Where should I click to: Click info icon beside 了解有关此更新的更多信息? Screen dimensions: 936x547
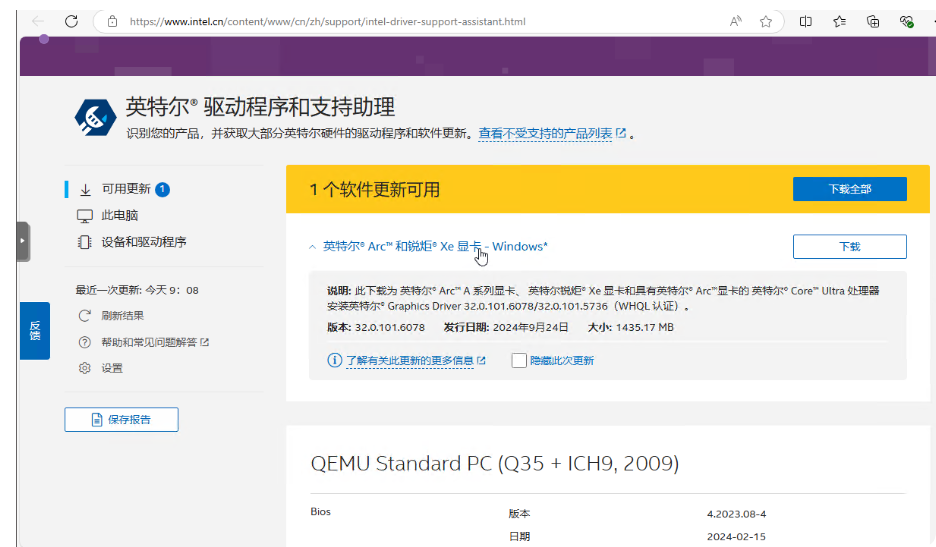(x=334, y=360)
